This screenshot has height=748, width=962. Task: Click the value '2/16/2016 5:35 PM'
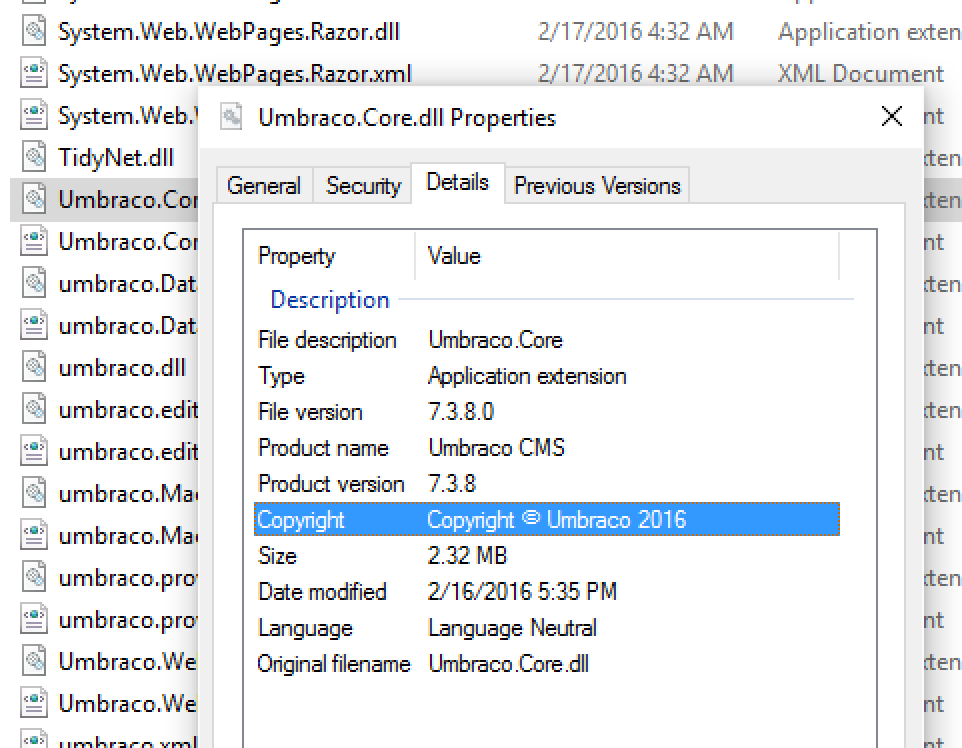(x=522, y=592)
